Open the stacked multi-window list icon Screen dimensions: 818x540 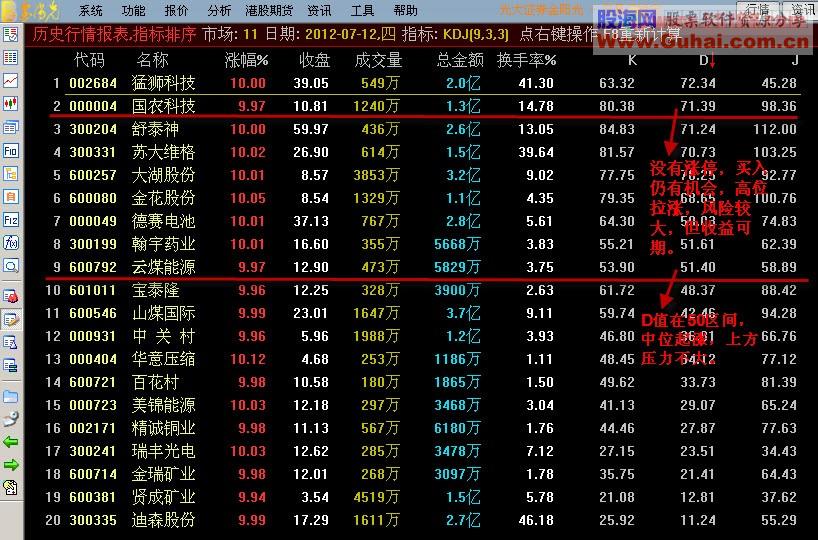click(10, 127)
